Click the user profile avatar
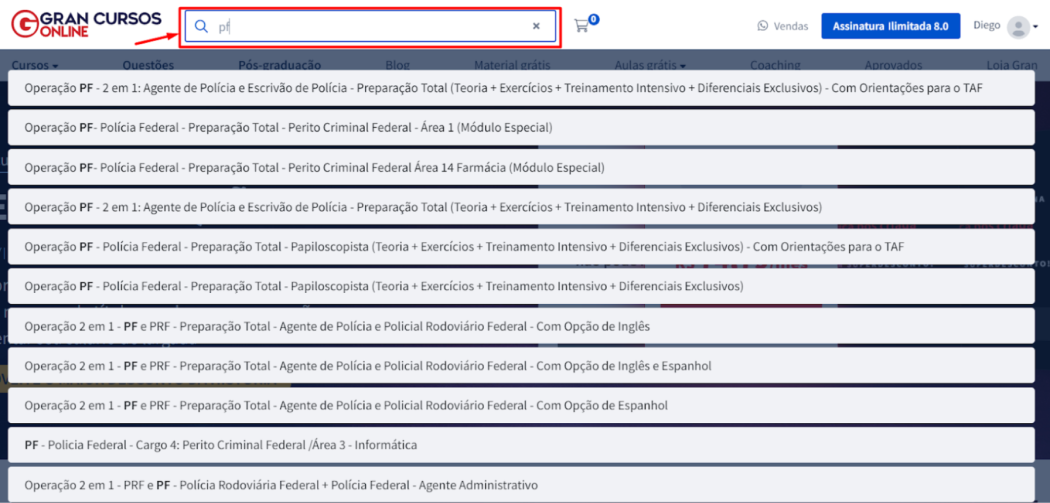This screenshot has height=503, width=1050. point(1018,27)
